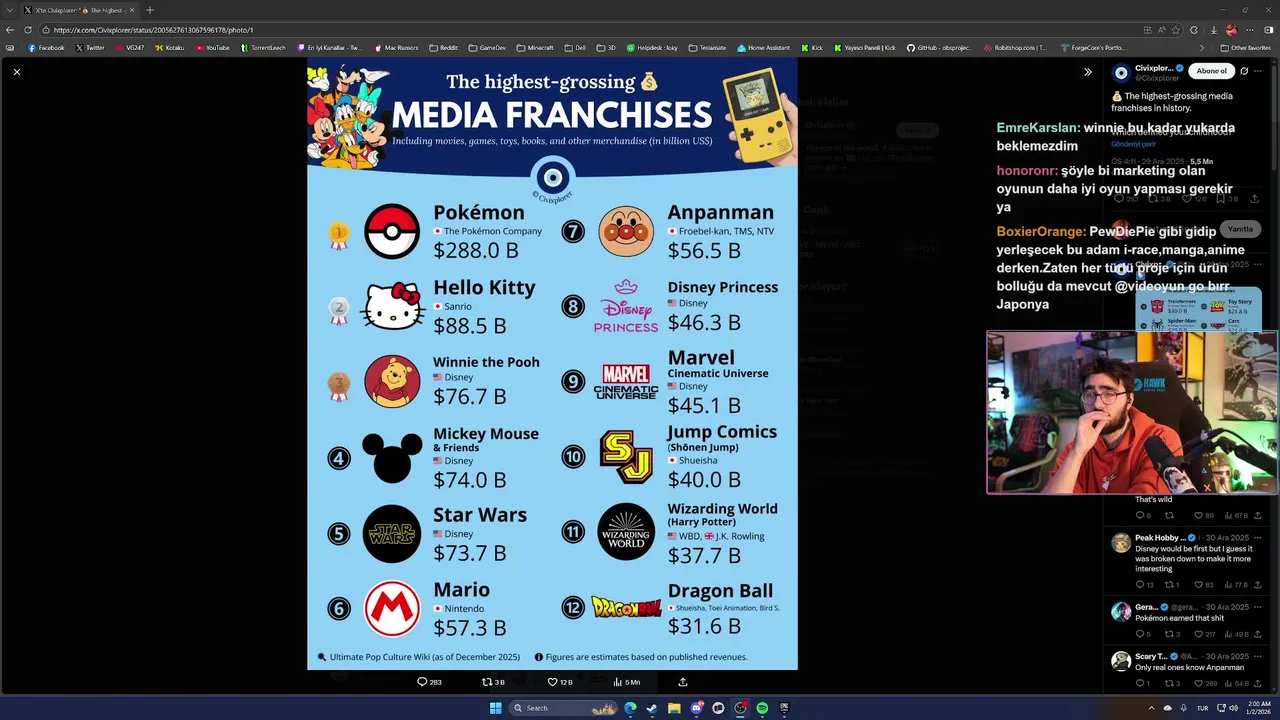Image resolution: width=1280 pixels, height=720 pixels.
Task: Open the Other favorites folder
Action: coord(1245,47)
